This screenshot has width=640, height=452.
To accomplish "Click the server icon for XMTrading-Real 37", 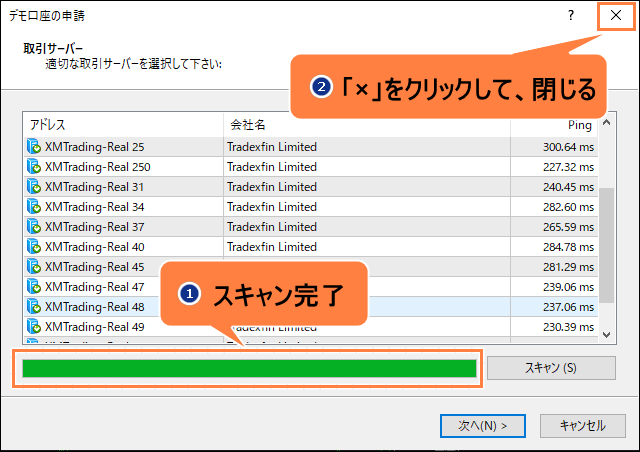I will click(33, 227).
